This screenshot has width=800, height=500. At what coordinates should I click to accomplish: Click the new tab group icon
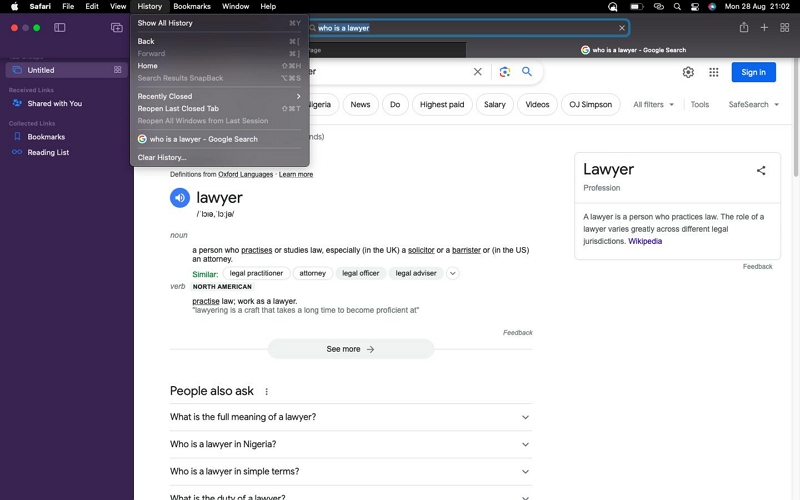coord(117,28)
